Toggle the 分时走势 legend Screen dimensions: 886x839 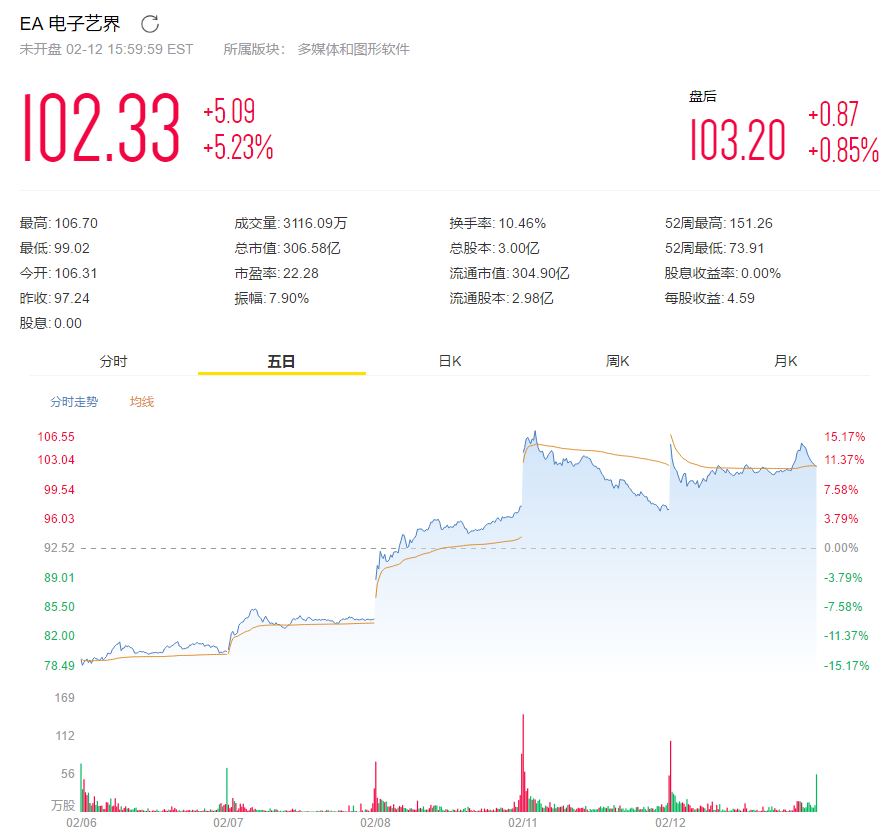tap(74, 402)
